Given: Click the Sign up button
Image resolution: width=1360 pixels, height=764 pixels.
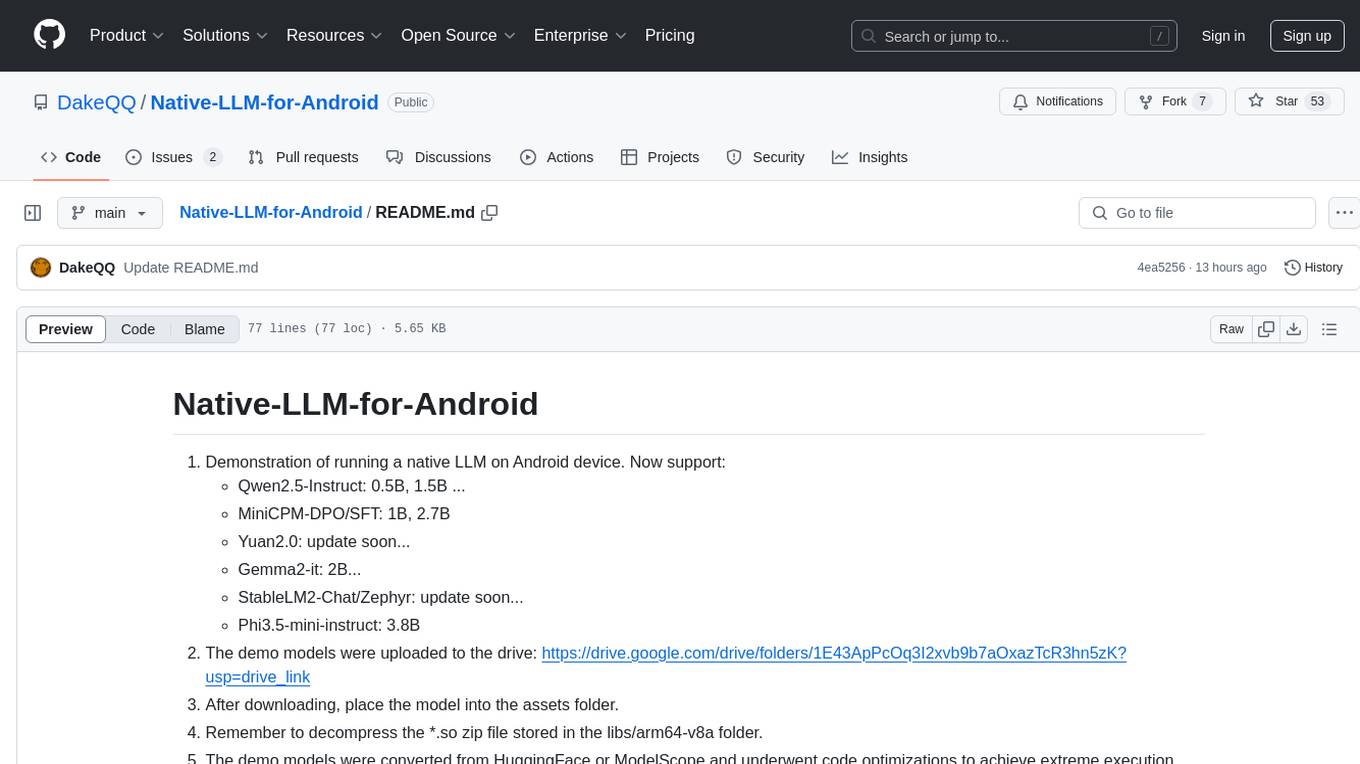Looking at the screenshot, I should click(1307, 36).
